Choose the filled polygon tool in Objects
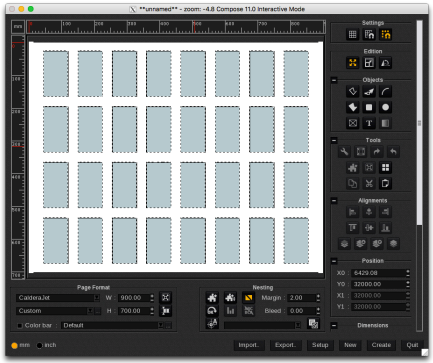This screenshot has width=433, height=363. click(x=352, y=107)
